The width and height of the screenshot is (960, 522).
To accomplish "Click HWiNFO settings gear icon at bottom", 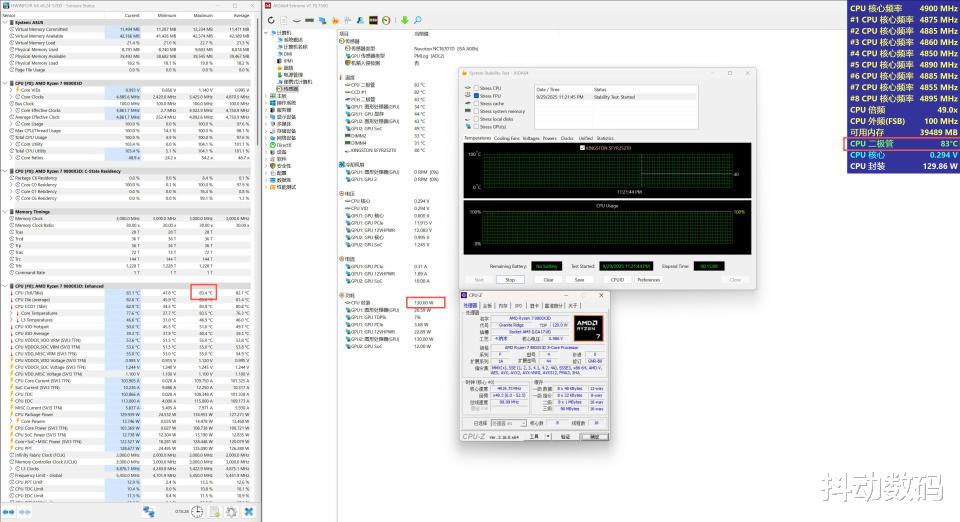I will click(x=231, y=510).
